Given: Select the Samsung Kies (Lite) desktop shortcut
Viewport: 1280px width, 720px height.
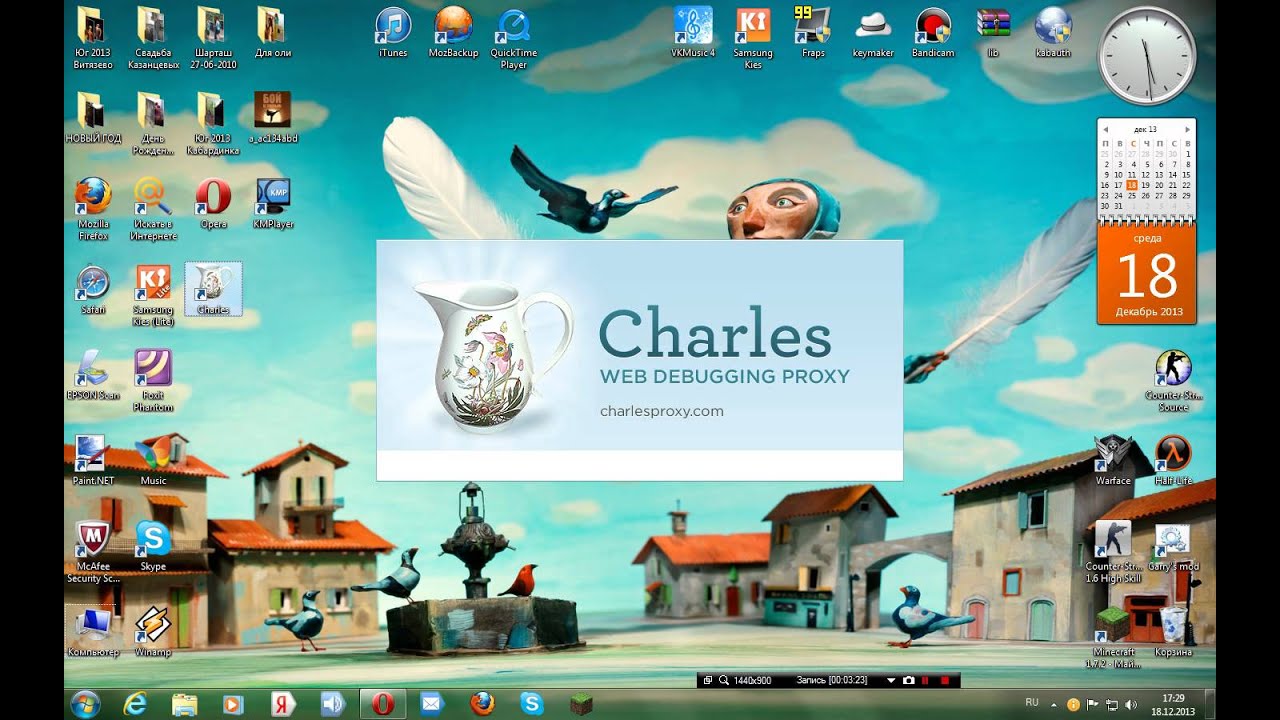Looking at the screenshot, I should coord(153,296).
